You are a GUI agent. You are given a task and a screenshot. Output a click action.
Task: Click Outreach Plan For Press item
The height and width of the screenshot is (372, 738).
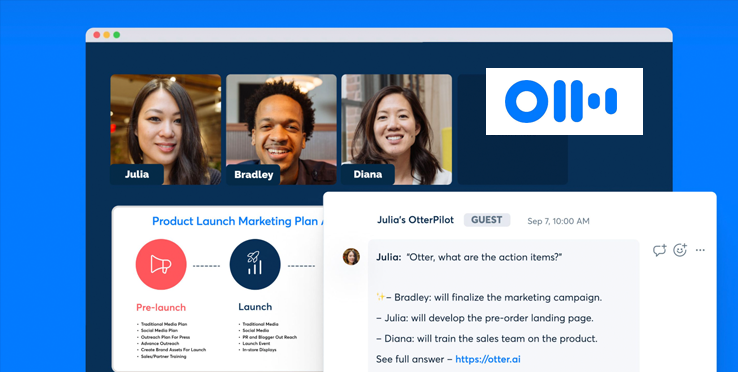coord(165,337)
